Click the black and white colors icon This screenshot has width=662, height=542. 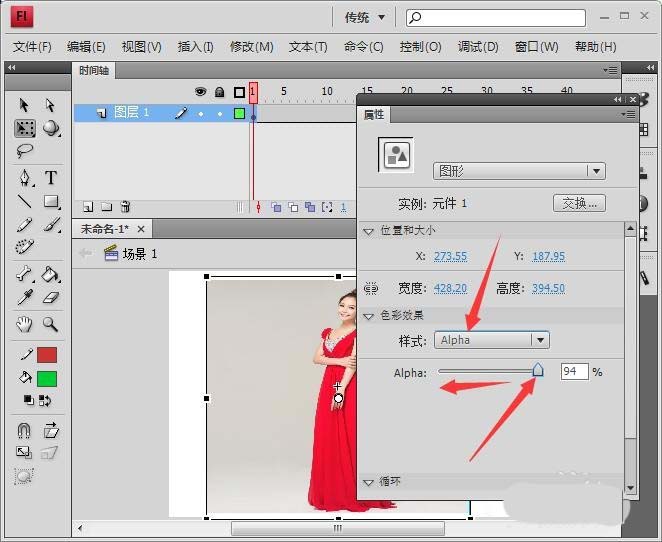click(28, 400)
